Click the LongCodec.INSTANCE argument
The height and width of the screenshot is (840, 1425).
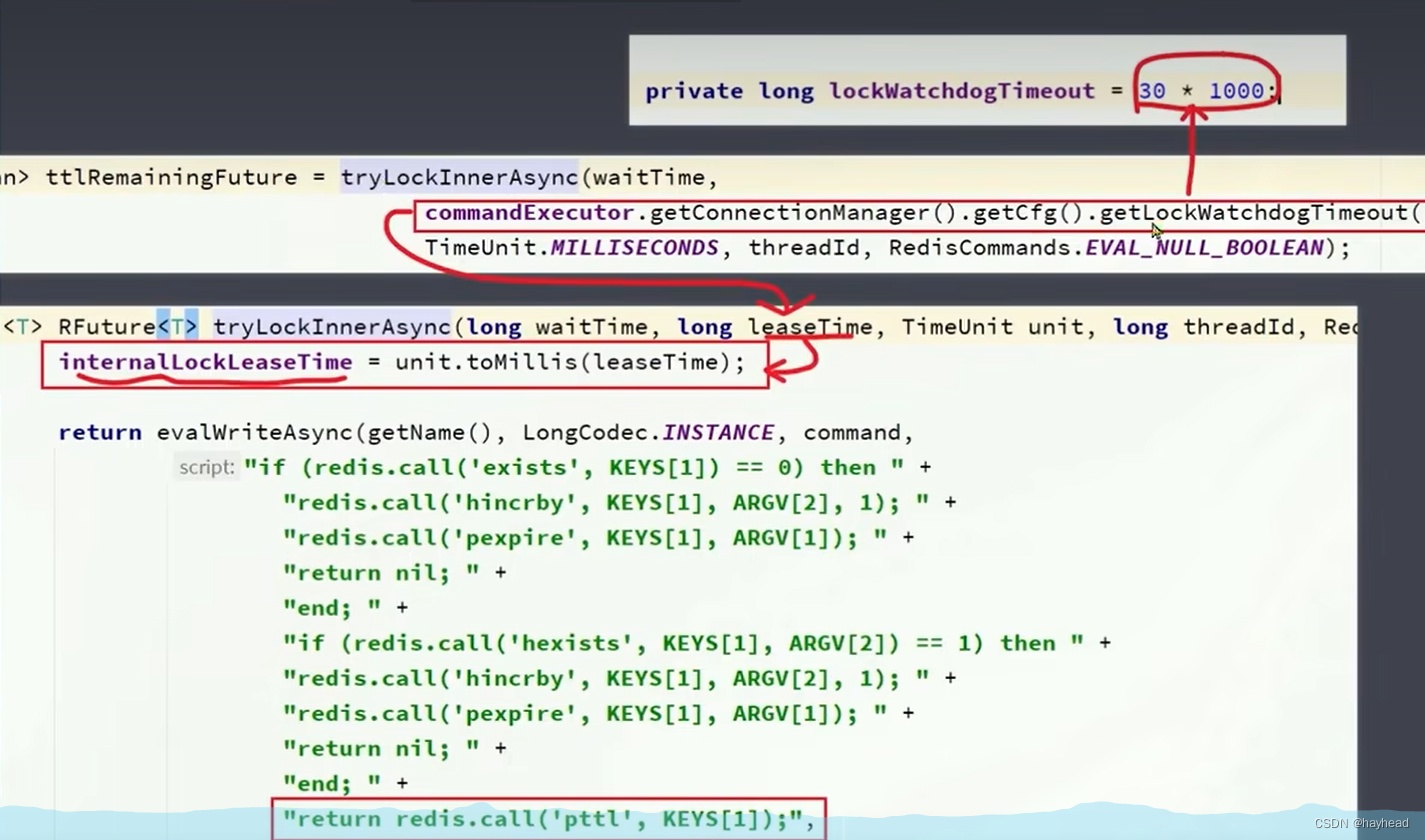648,433
